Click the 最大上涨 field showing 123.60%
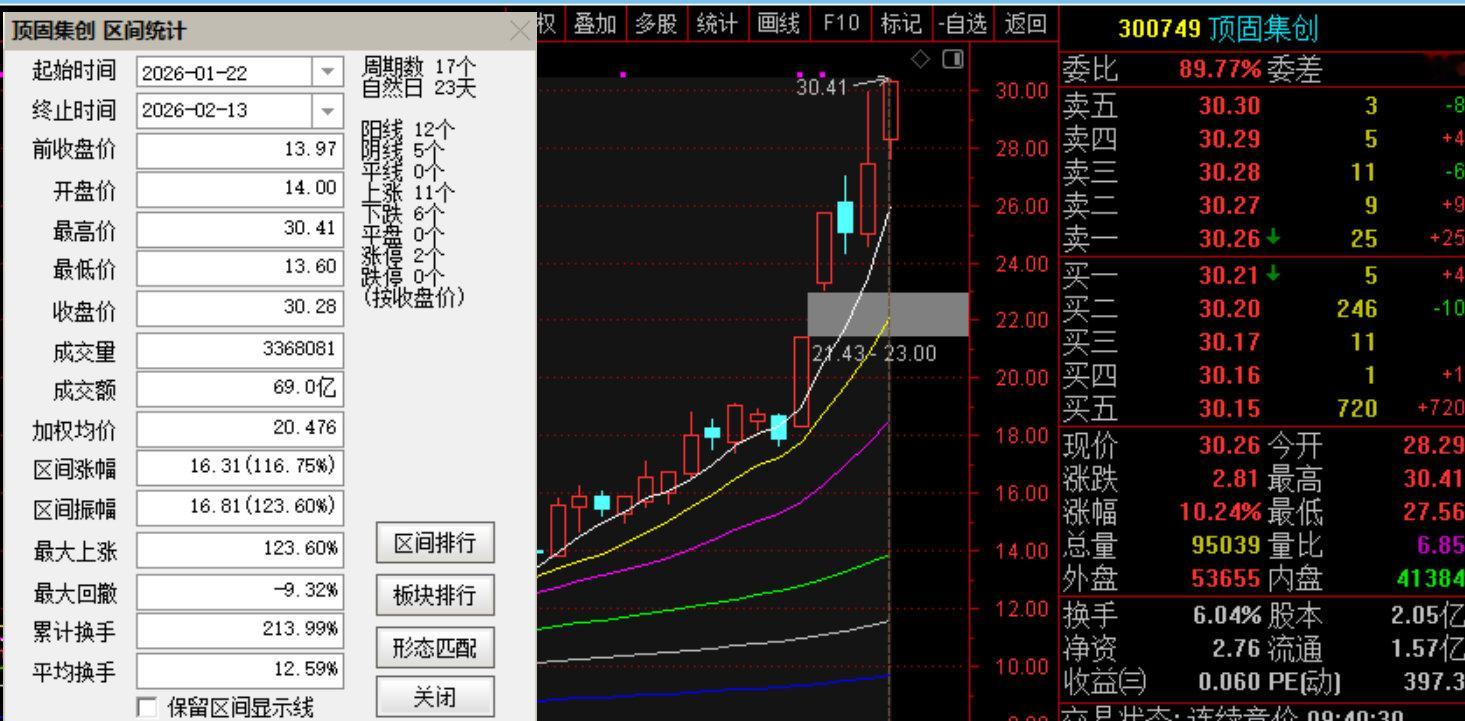The image size is (1465, 721). click(x=240, y=549)
